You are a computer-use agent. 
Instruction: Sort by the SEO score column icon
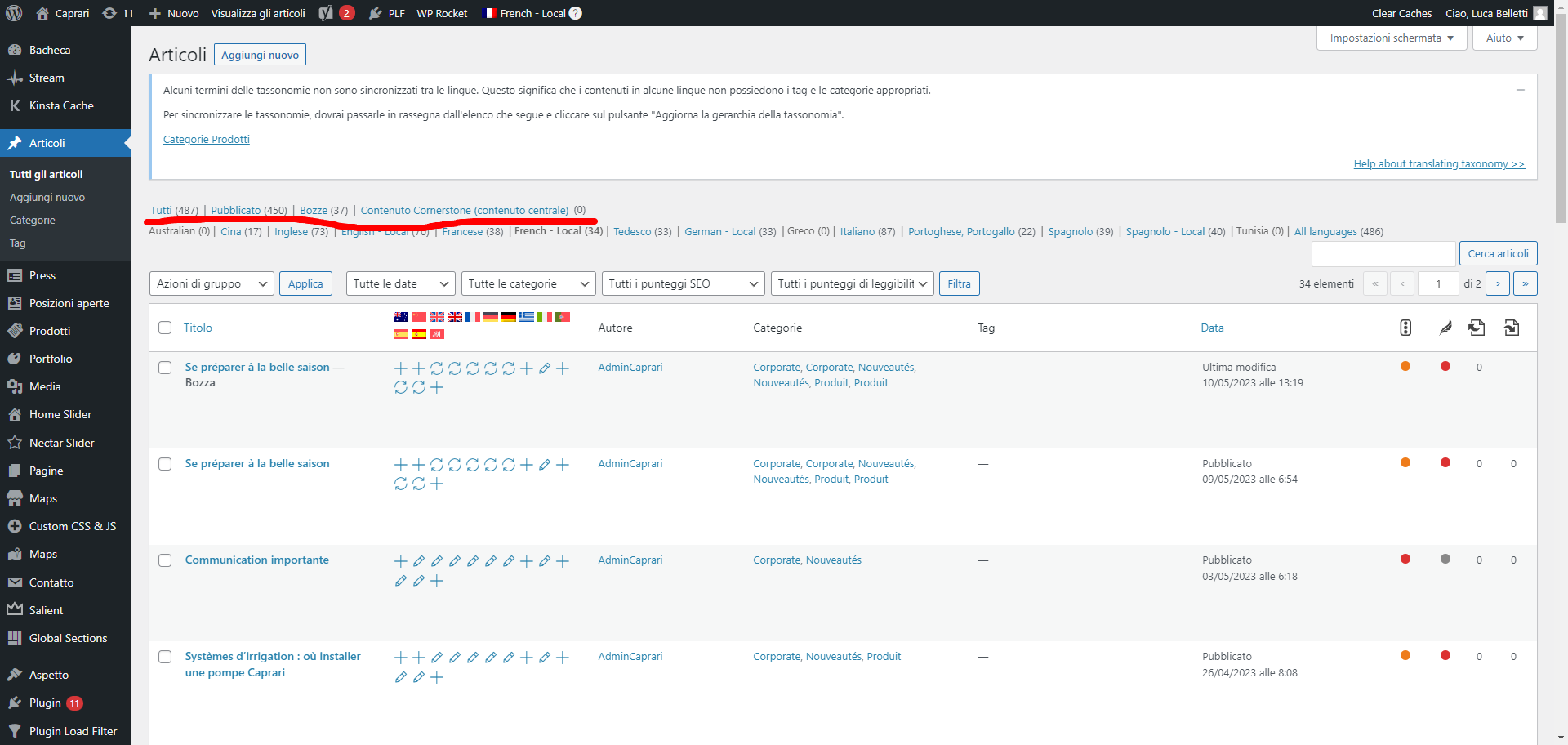[1405, 328]
